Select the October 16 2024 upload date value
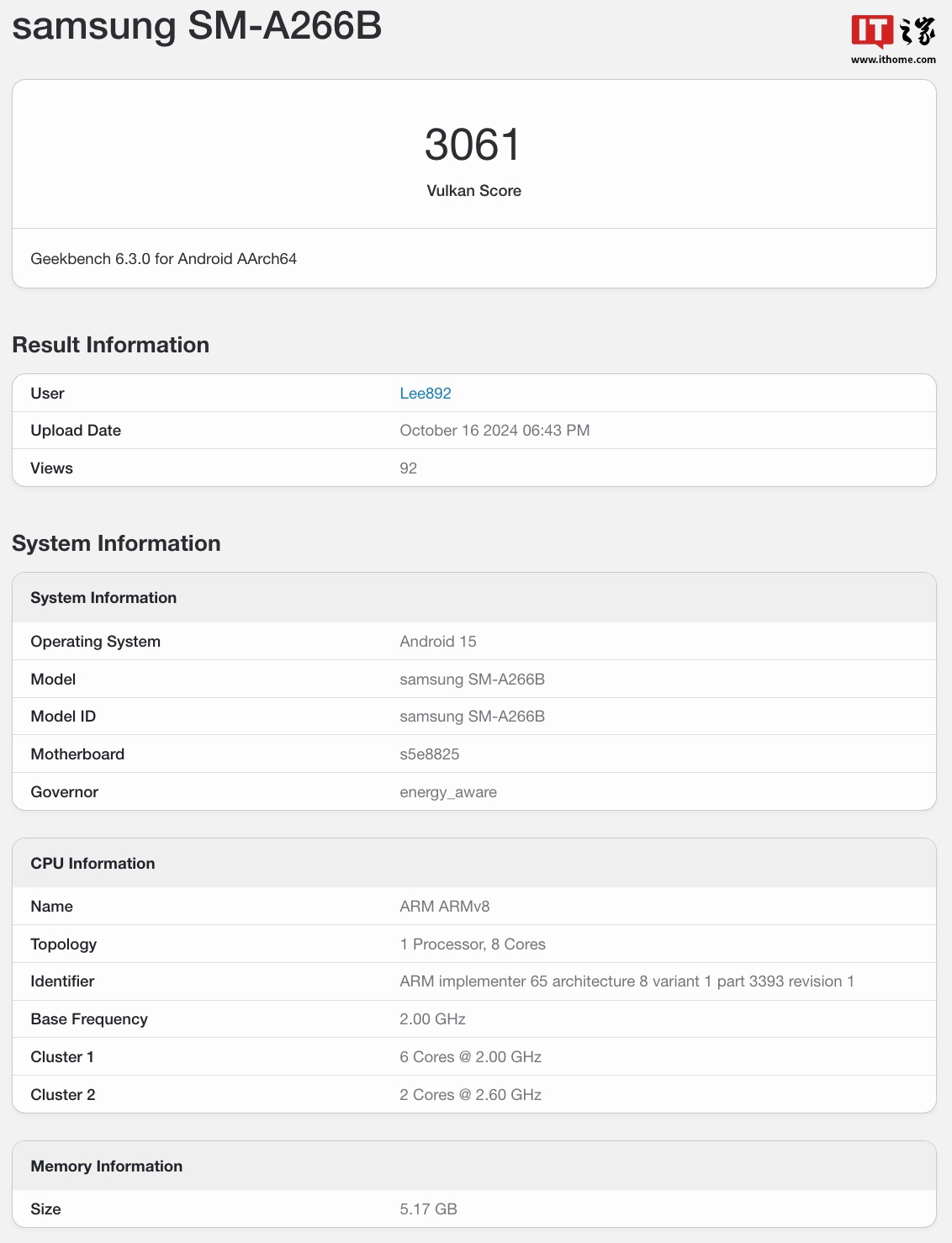This screenshot has height=1243, width=952. click(495, 431)
